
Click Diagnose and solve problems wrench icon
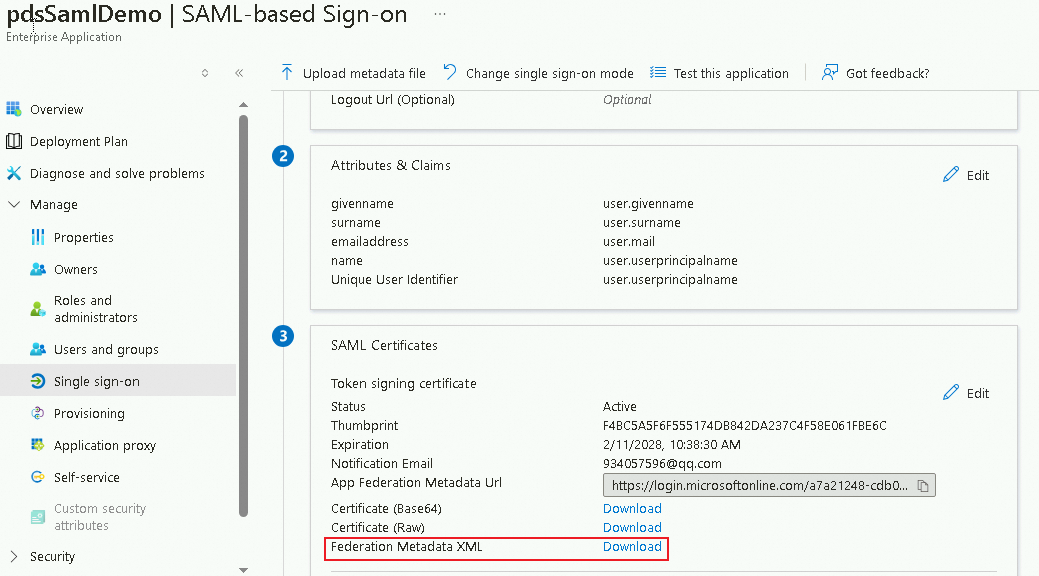pos(13,173)
